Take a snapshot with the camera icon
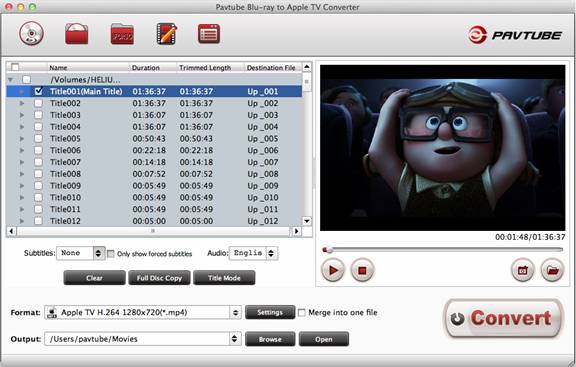 (522, 270)
